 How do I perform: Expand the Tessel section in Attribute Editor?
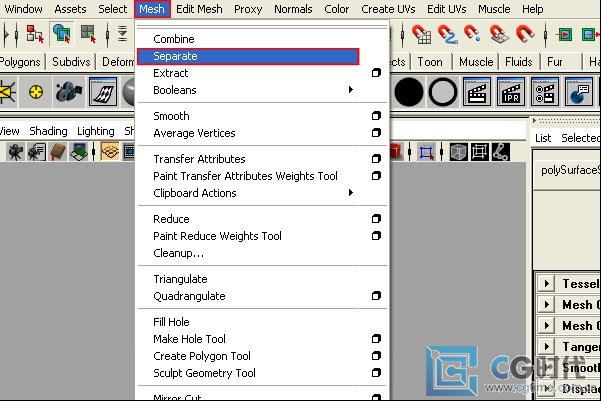point(547,284)
